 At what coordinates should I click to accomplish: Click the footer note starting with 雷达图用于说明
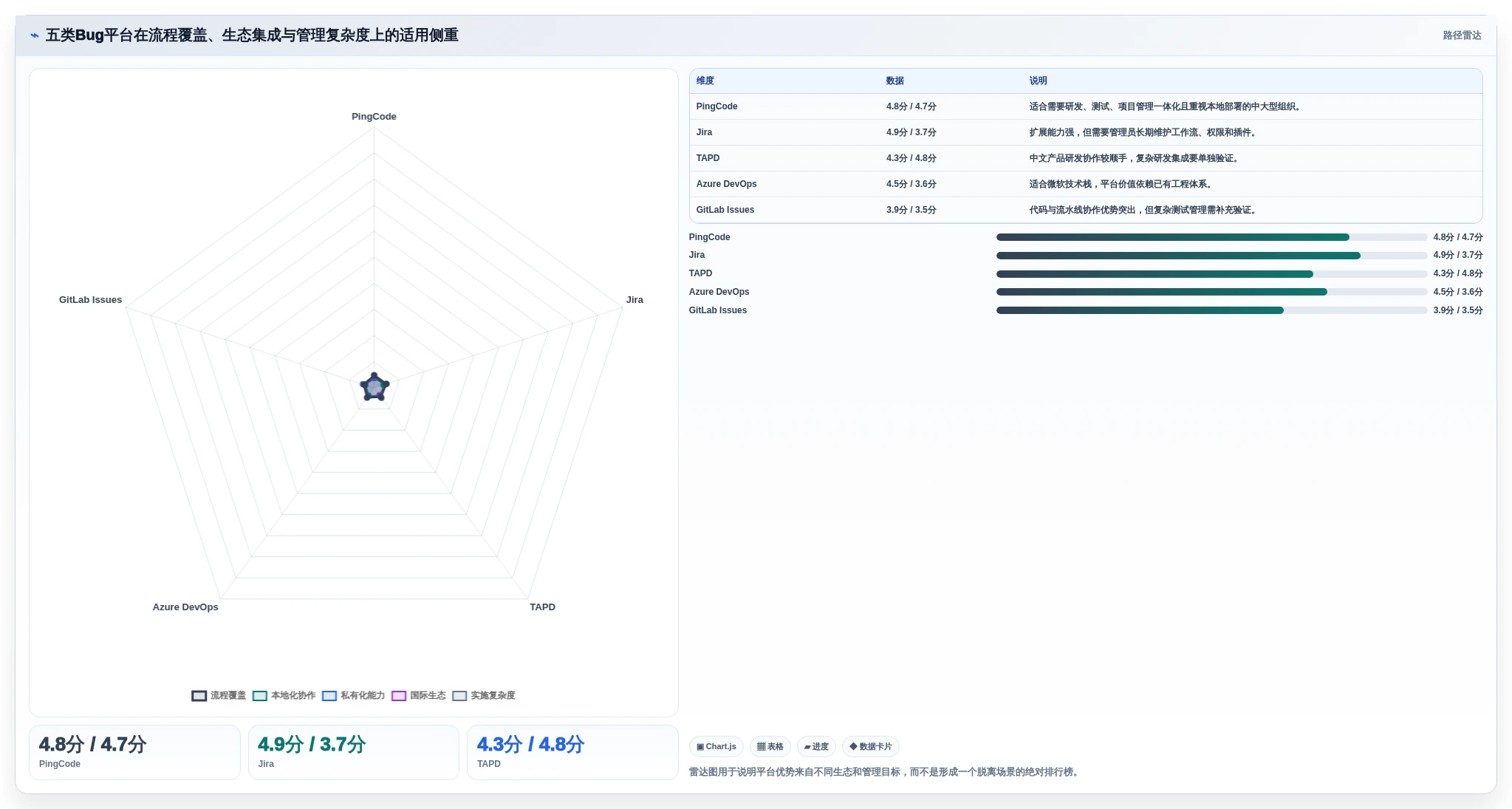pos(886,772)
